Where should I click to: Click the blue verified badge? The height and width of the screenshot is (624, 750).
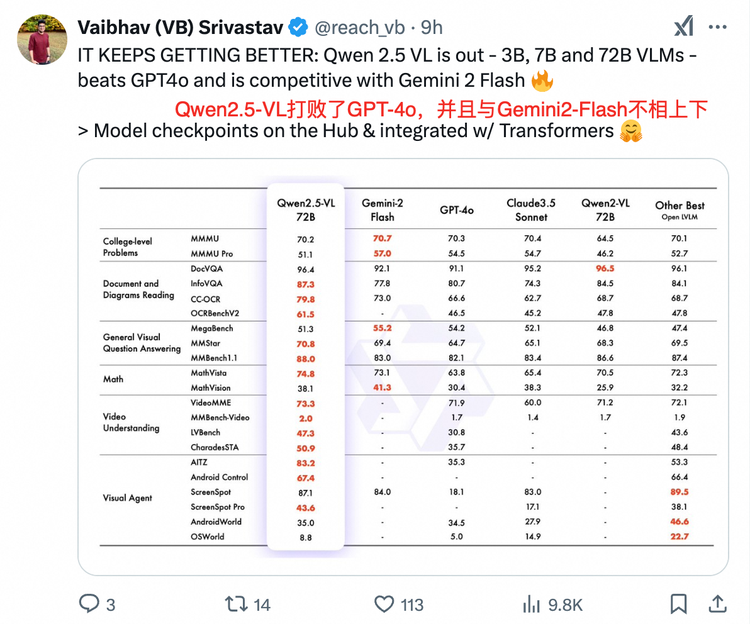[x=298, y=27]
